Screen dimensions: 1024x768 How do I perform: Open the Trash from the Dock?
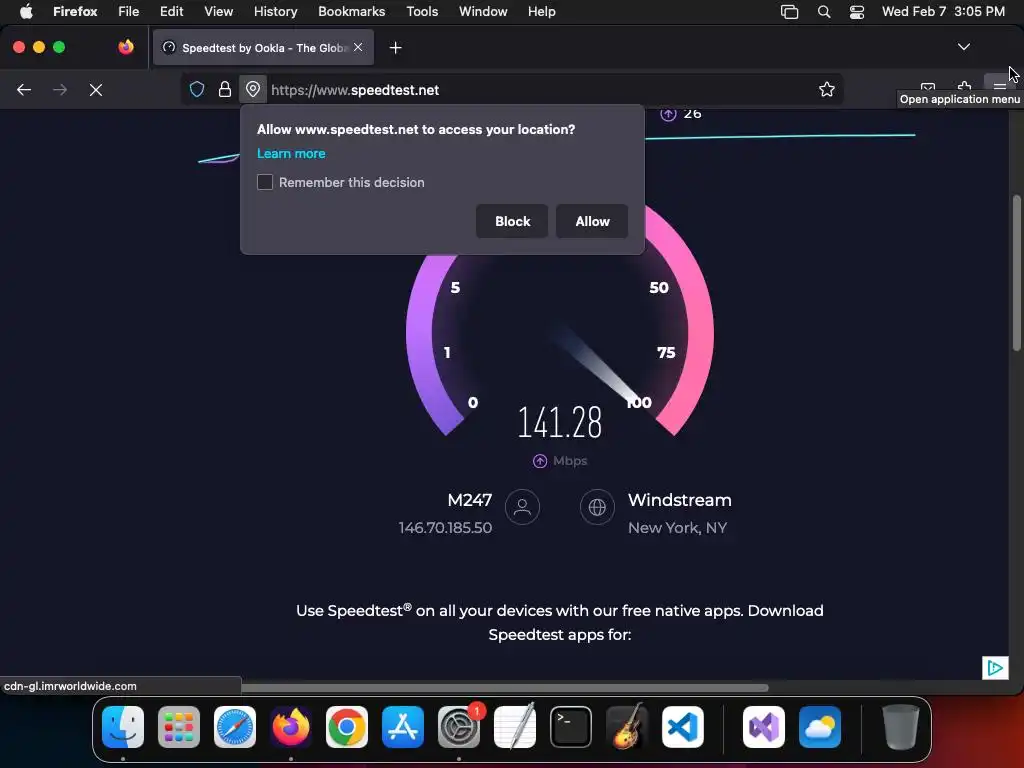tap(901, 727)
